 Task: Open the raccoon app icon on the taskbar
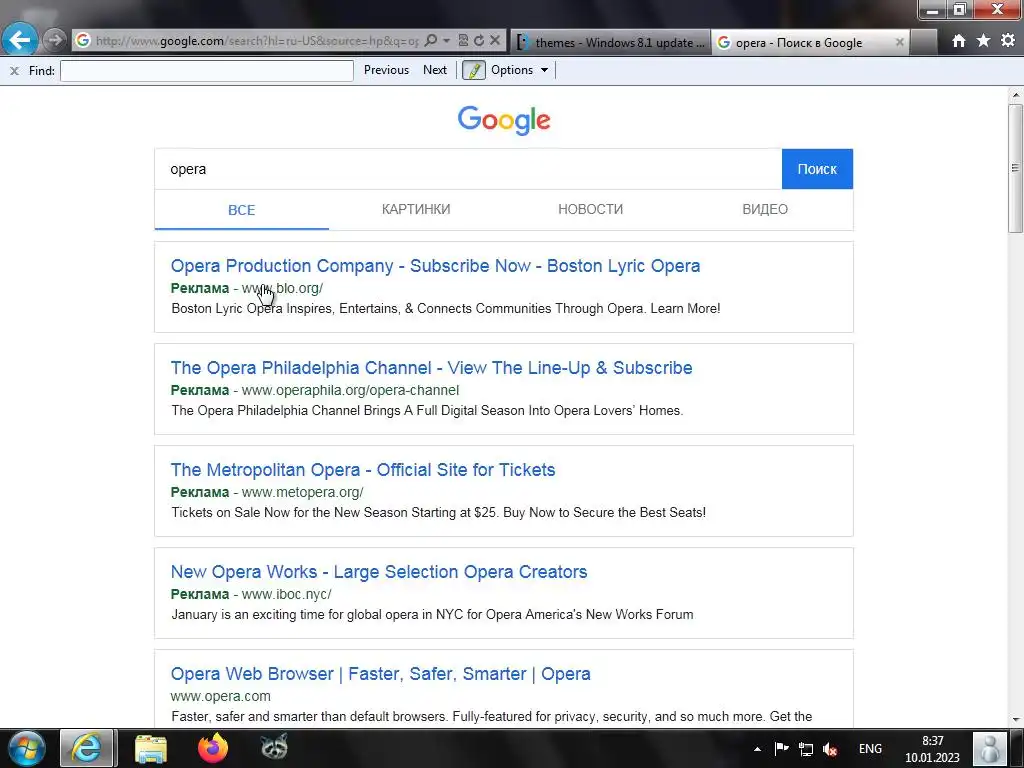[274, 747]
